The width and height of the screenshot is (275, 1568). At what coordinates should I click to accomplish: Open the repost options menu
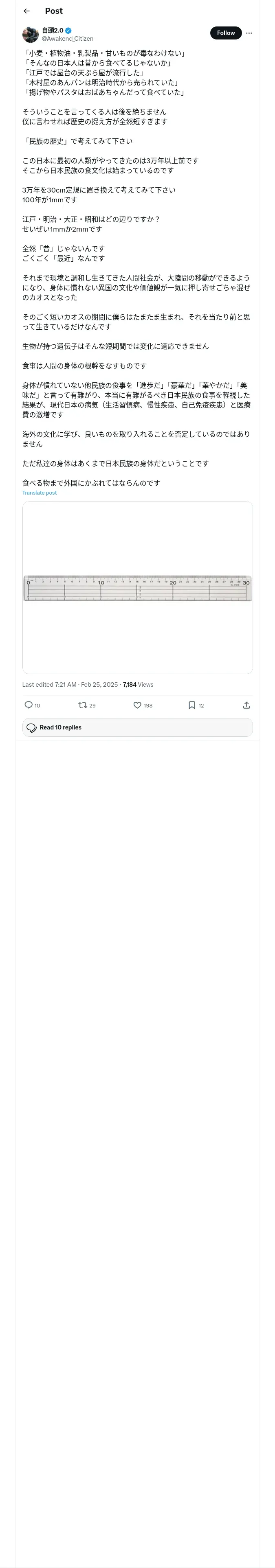pyautogui.click(x=83, y=705)
